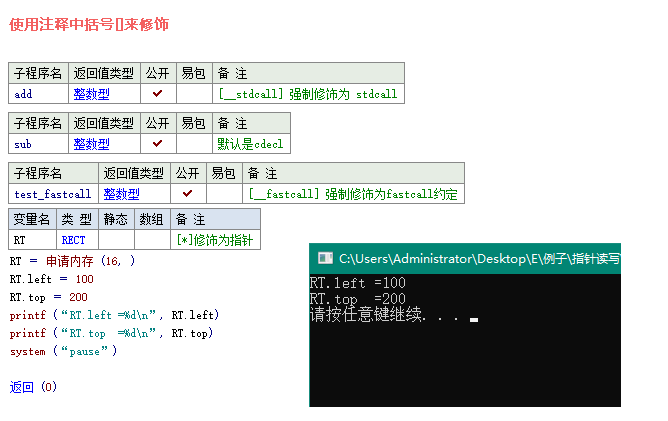The image size is (668, 421).
Task: Click 整数型 return type of add
Action: 91,94
